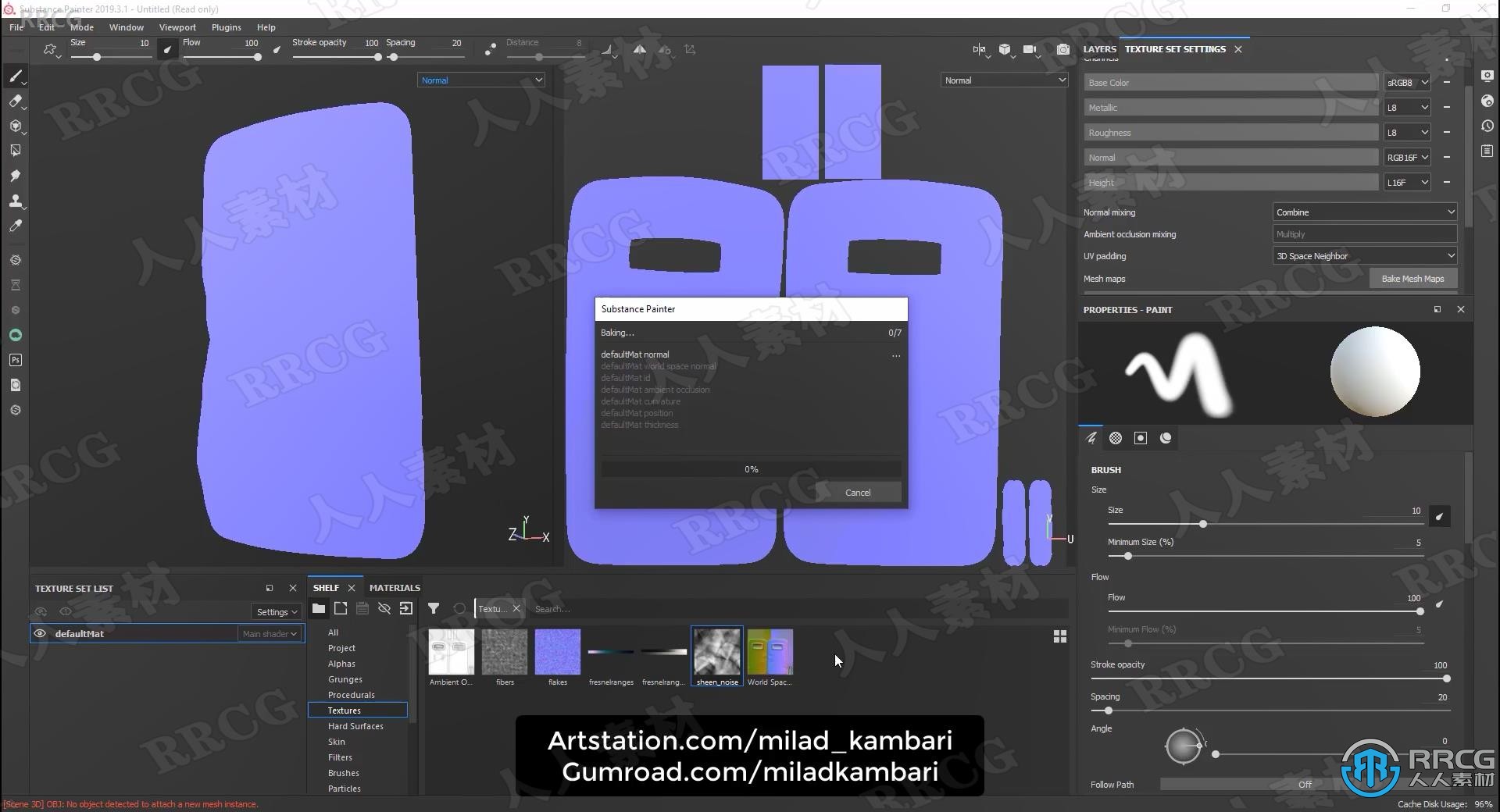Image resolution: width=1500 pixels, height=812 pixels.
Task: Switch shelf to grid view icon
Action: coord(1060,636)
